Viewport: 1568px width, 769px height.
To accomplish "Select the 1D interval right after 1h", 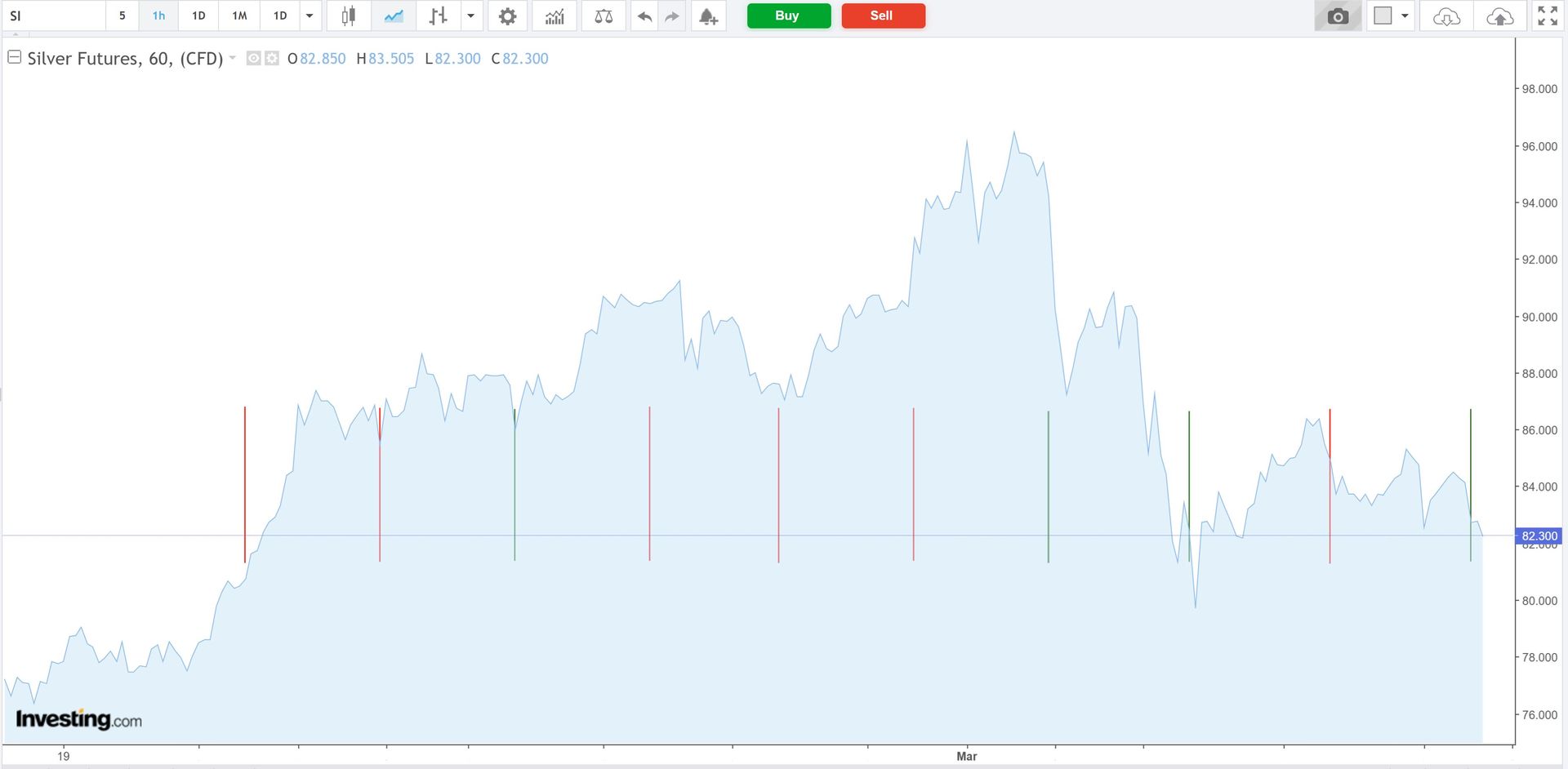I will pos(198,16).
